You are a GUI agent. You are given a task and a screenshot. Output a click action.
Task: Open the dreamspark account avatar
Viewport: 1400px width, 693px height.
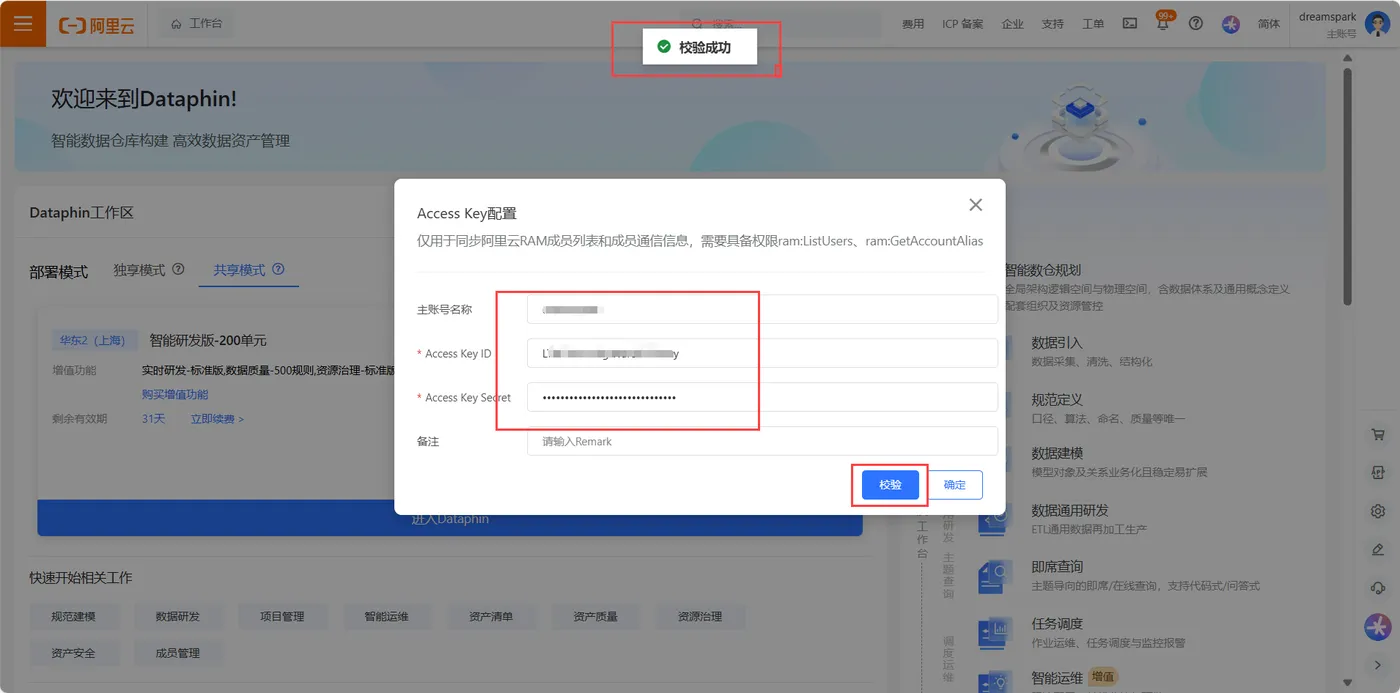tap(1376, 23)
